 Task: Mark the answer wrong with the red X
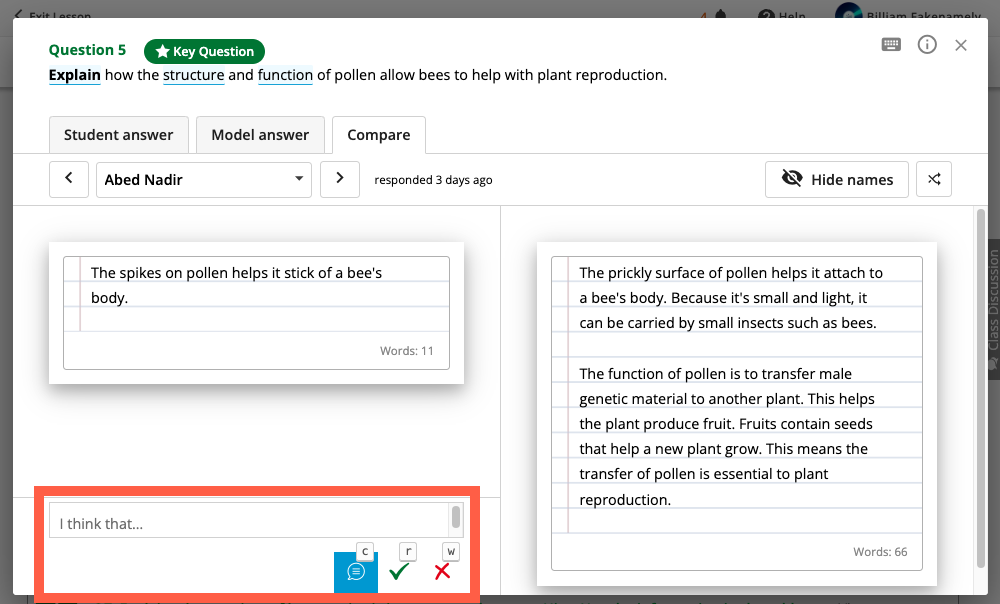[442, 572]
